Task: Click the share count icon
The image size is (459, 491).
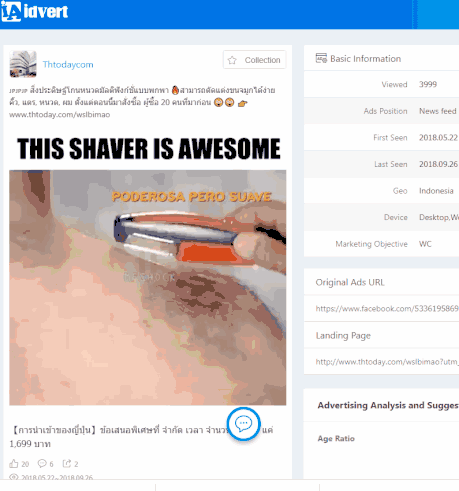Action: pyautogui.click(x=67, y=463)
